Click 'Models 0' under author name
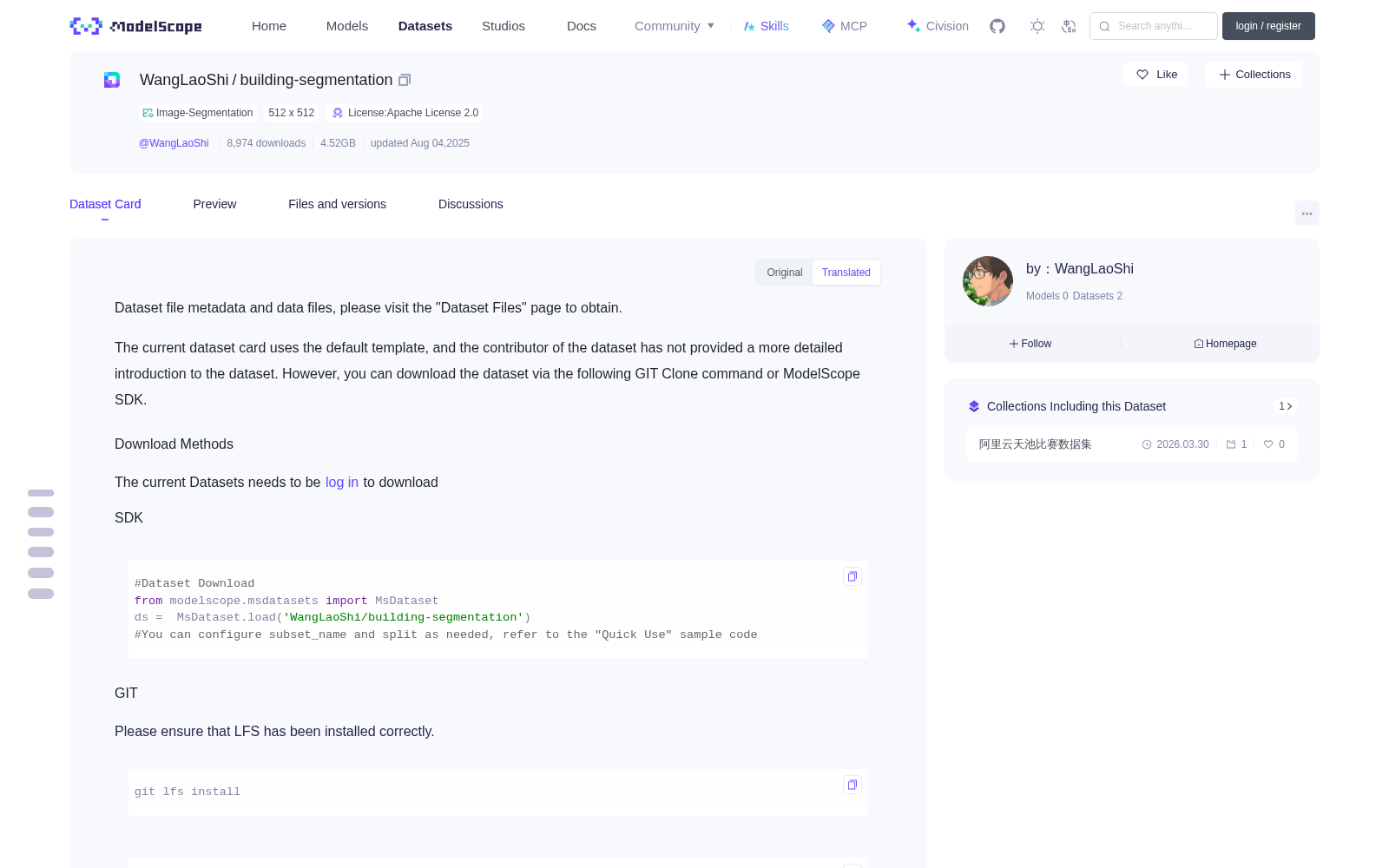The width and height of the screenshot is (1389, 868). (x=1047, y=296)
